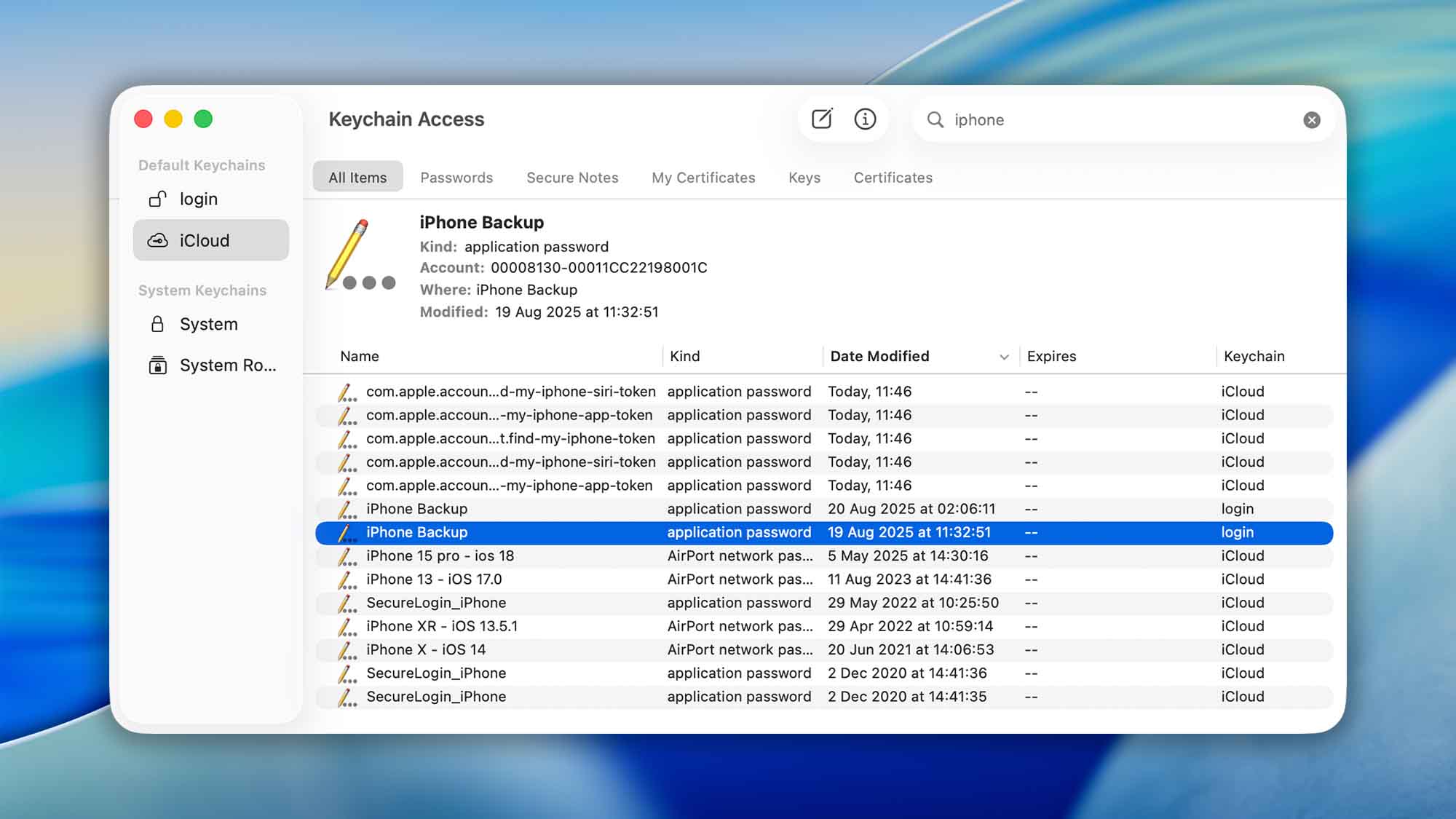Sort the list by Name column
This screenshot has height=819, width=1456.
pos(360,356)
